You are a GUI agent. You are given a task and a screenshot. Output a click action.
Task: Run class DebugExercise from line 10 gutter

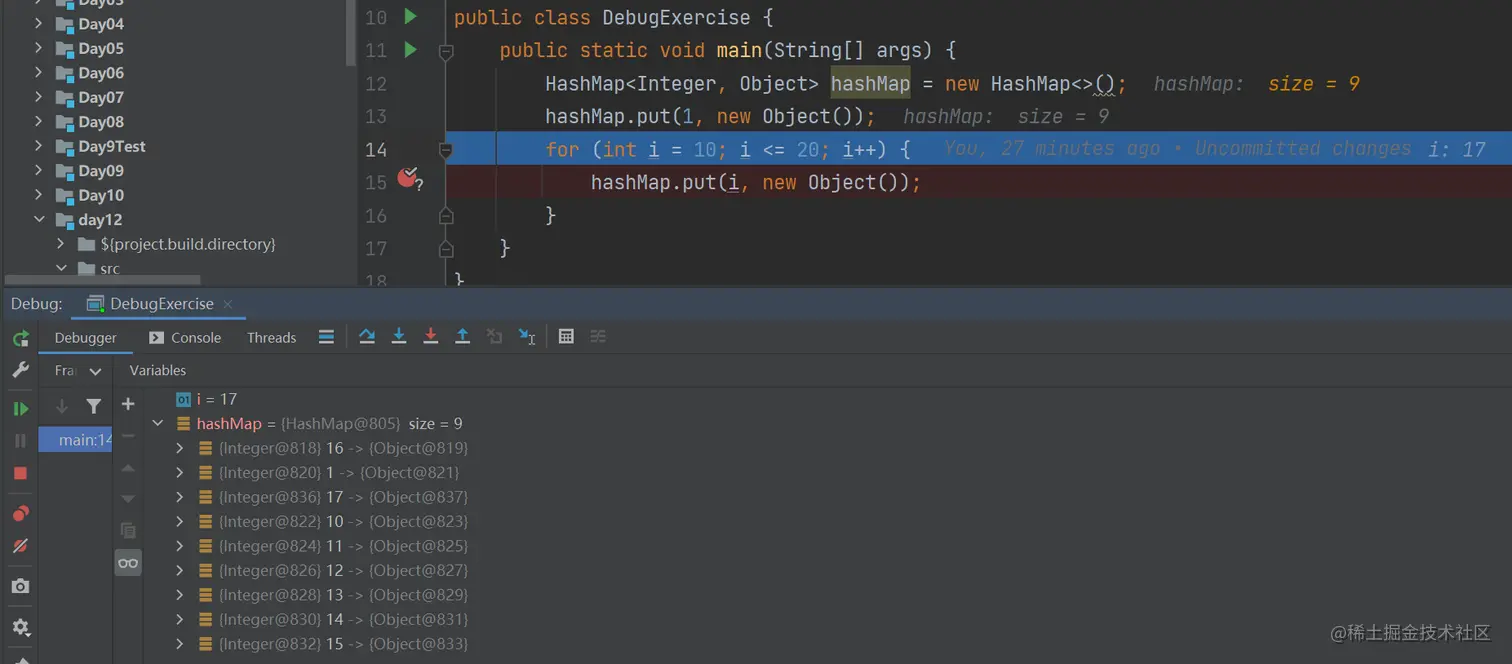click(410, 16)
